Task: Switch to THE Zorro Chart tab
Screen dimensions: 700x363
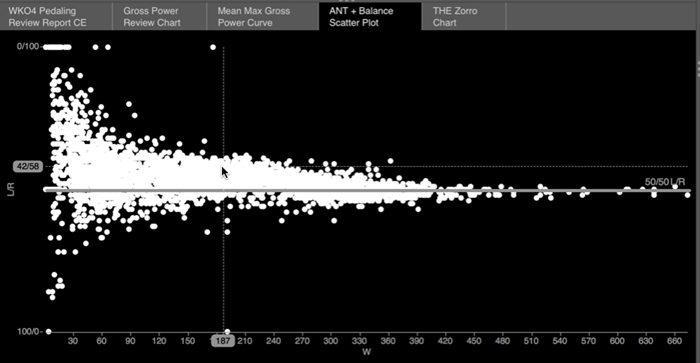Action: pyautogui.click(x=463, y=17)
